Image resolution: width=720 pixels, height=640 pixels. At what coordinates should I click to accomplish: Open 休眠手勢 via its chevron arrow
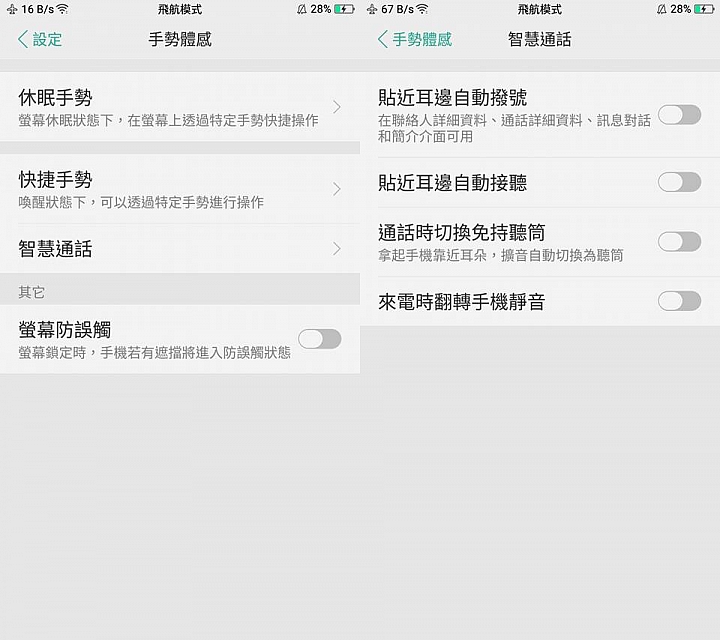337,107
